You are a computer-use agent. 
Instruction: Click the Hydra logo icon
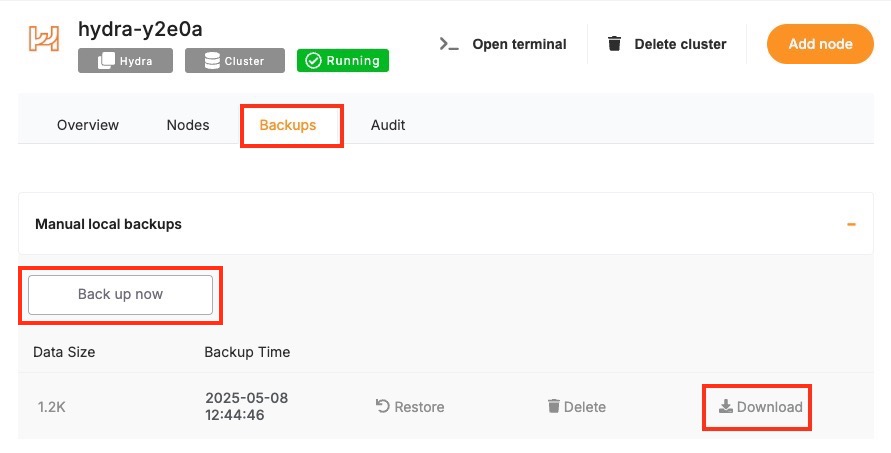(x=43, y=40)
